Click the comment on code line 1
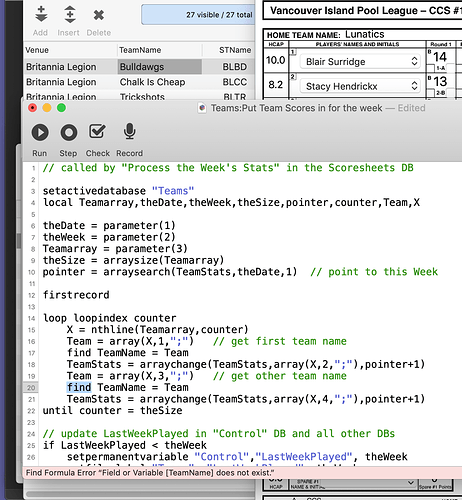Viewport: 462px width, 500px height. pyautogui.click(x=228, y=168)
